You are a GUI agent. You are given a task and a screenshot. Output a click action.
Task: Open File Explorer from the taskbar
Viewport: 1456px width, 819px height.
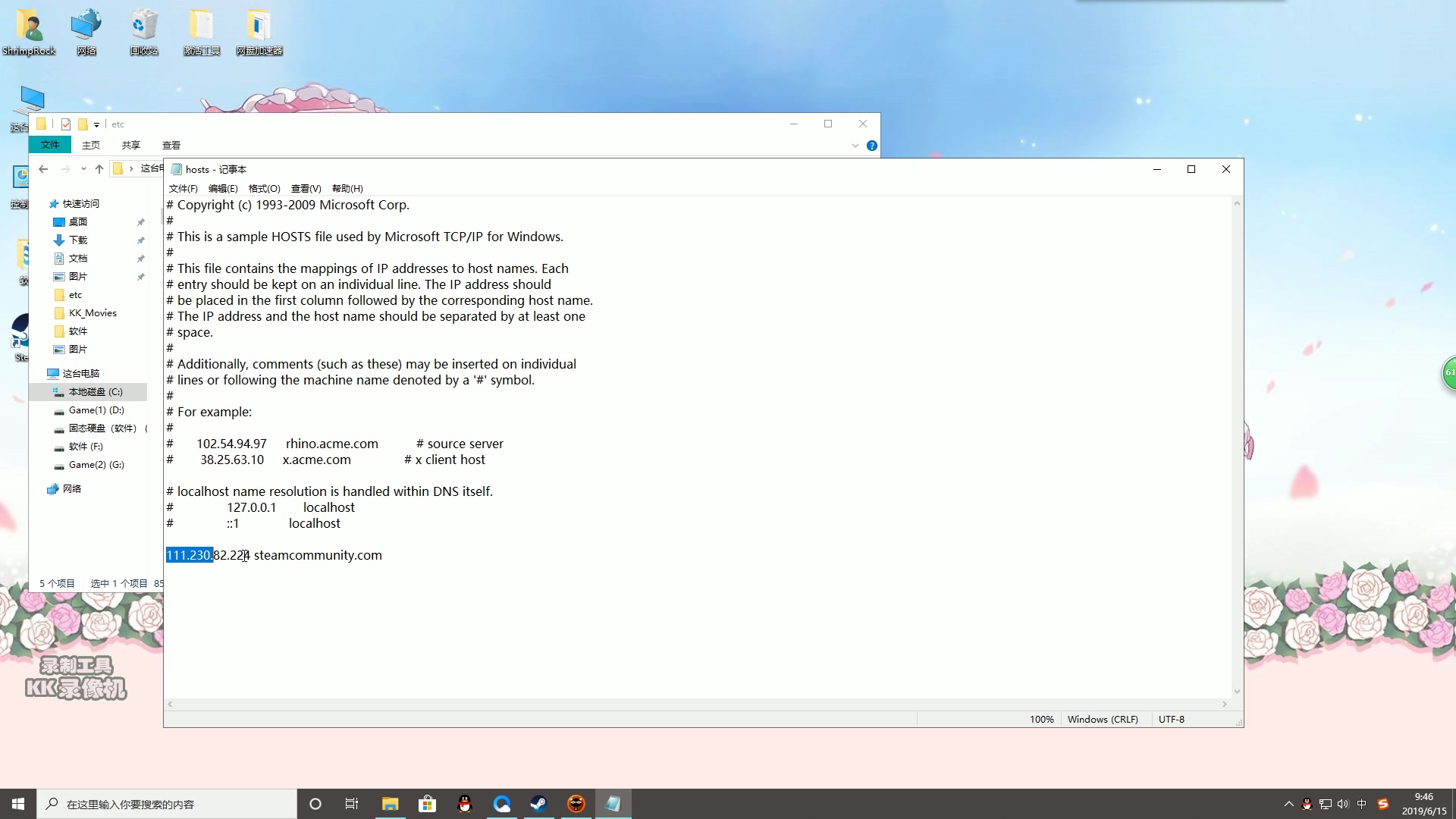point(390,804)
